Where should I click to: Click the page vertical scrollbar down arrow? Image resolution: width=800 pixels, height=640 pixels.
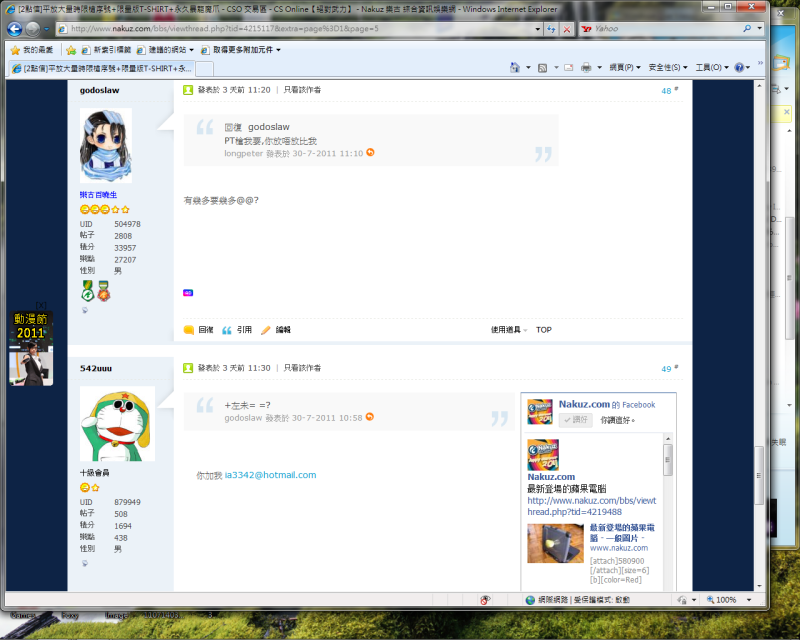pos(759,585)
